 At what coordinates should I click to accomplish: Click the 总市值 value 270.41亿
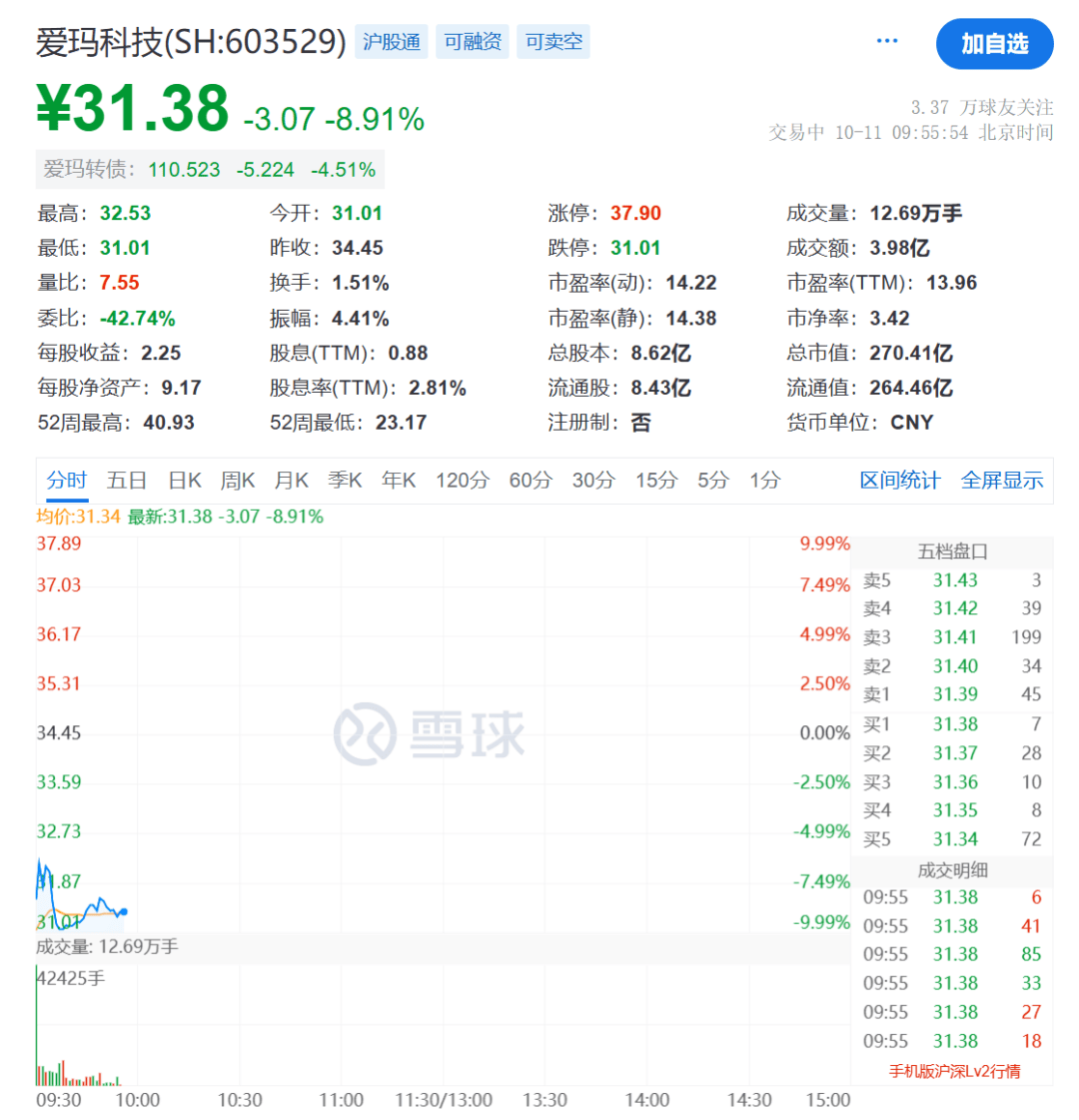point(910,353)
